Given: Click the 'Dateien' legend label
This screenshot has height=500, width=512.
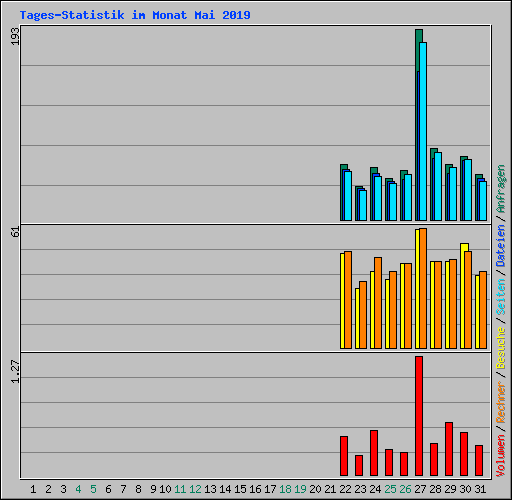Looking at the screenshot, I should click(501, 245).
